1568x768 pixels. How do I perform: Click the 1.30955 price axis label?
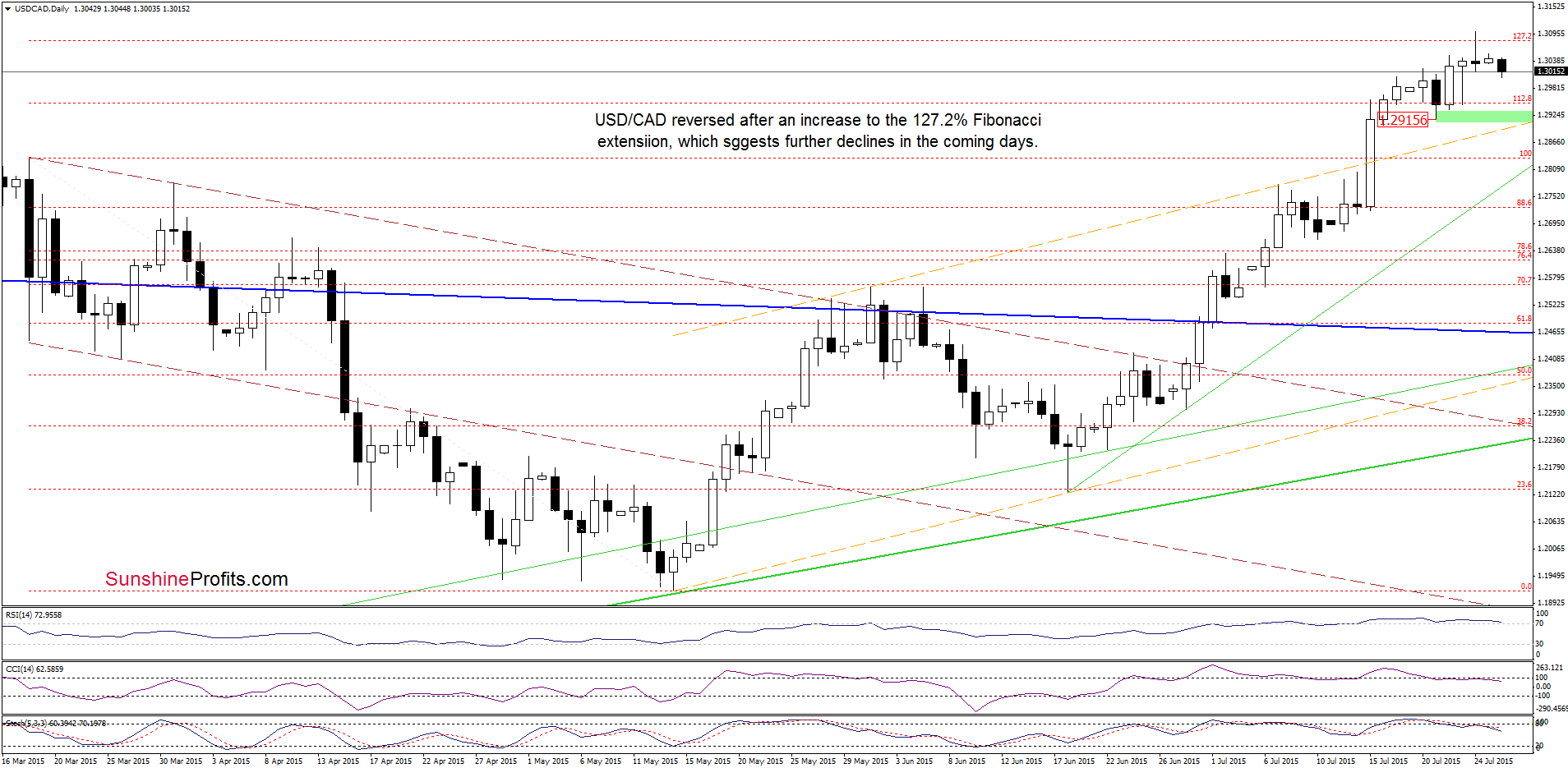click(x=1551, y=34)
